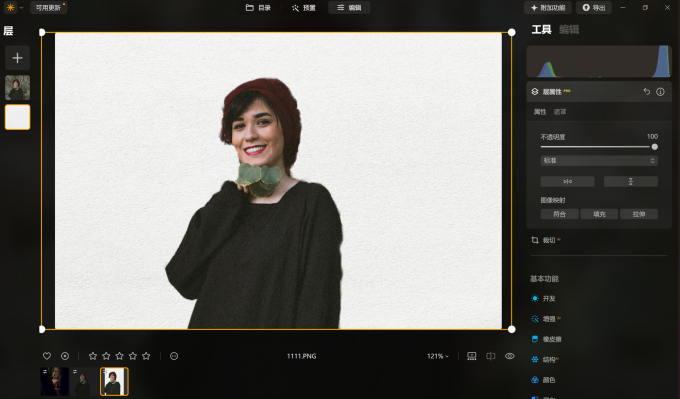Toggle the circle flag icon beside heart

[x=65, y=356]
